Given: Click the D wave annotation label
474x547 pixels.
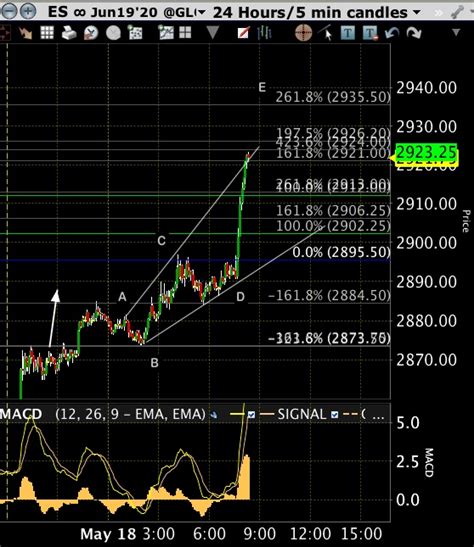Looking at the screenshot, I should click(x=240, y=297).
